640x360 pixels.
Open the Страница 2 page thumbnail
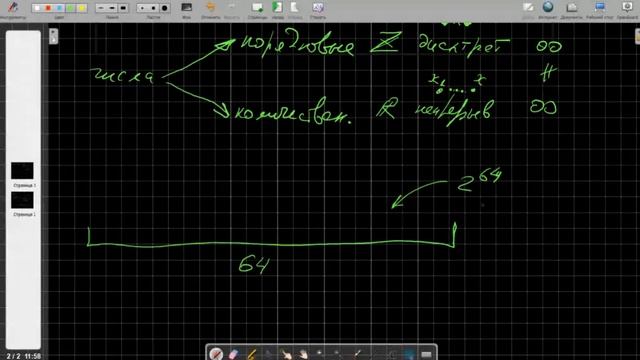pos(22,200)
